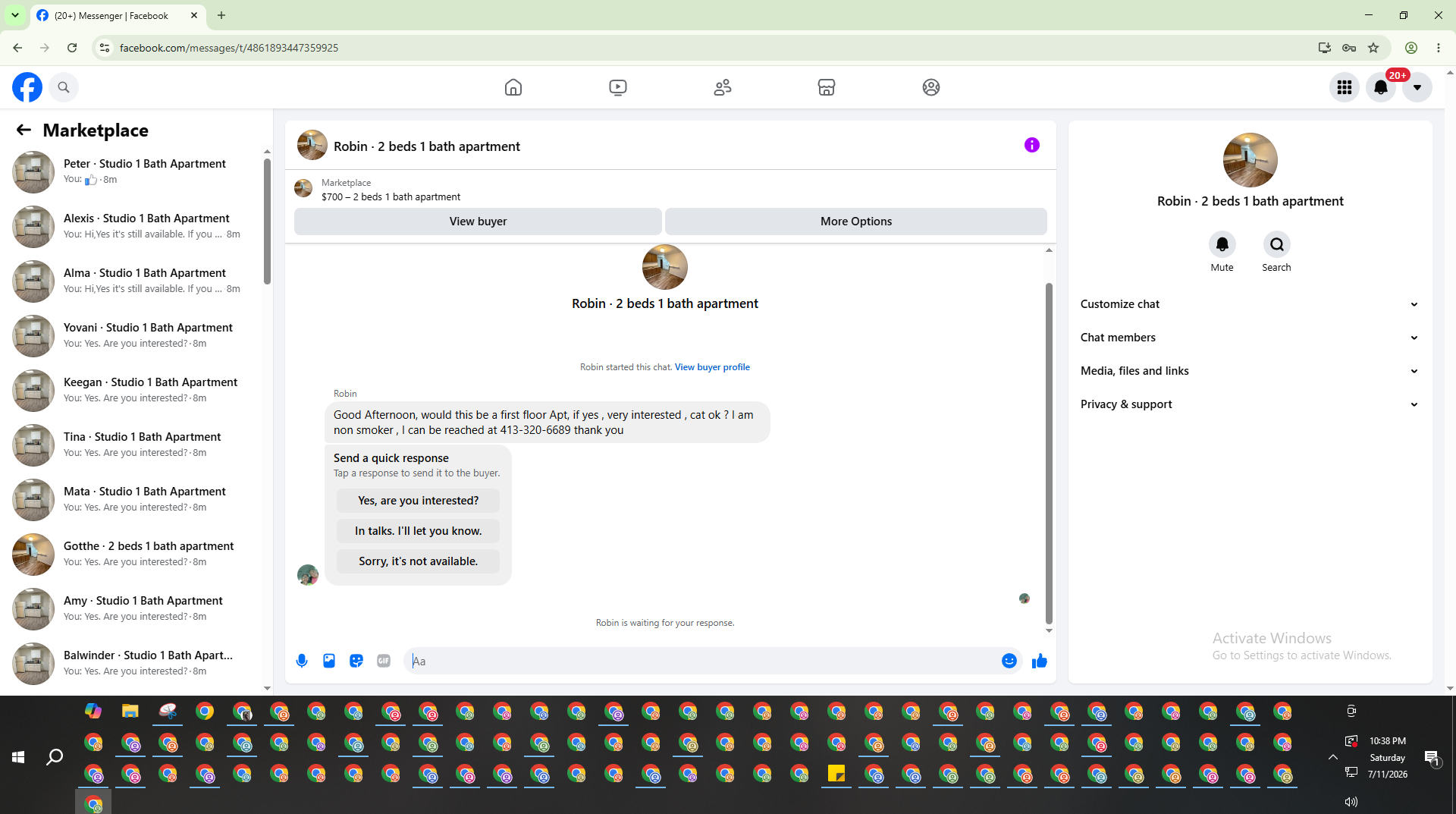Open Yovani's Studio 1 Bath Apartment chat

tap(135, 335)
